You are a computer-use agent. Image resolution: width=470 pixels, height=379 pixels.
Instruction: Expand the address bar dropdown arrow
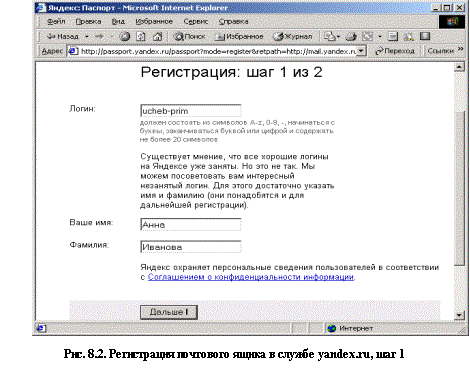(x=361, y=51)
